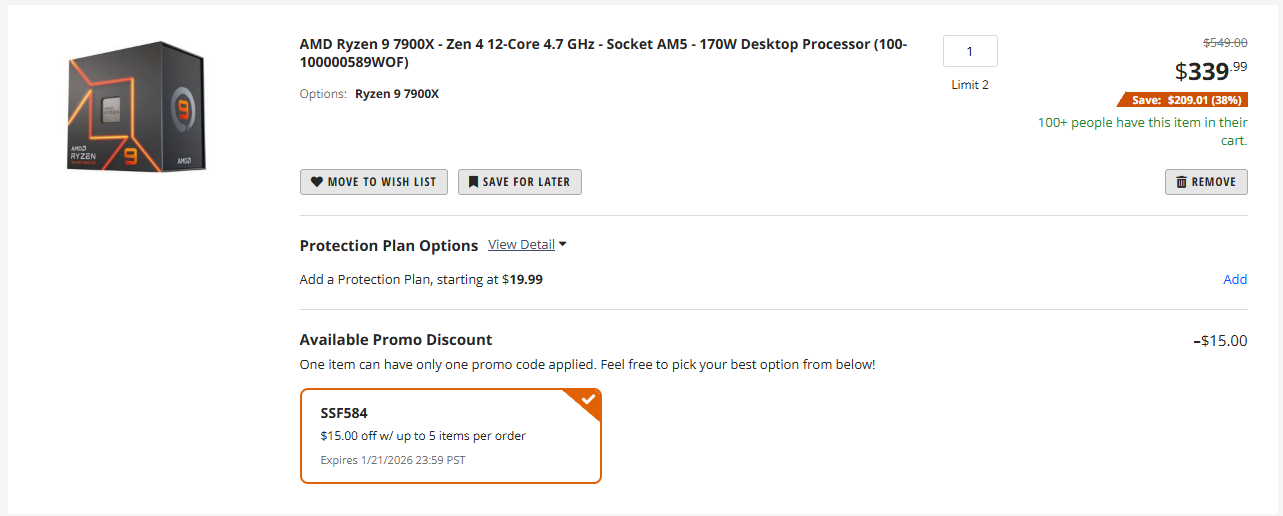The width and height of the screenshot is (1283, 516).
Task: Open the AMD Ryzen 9 box product image
Action: click(136, 106)
